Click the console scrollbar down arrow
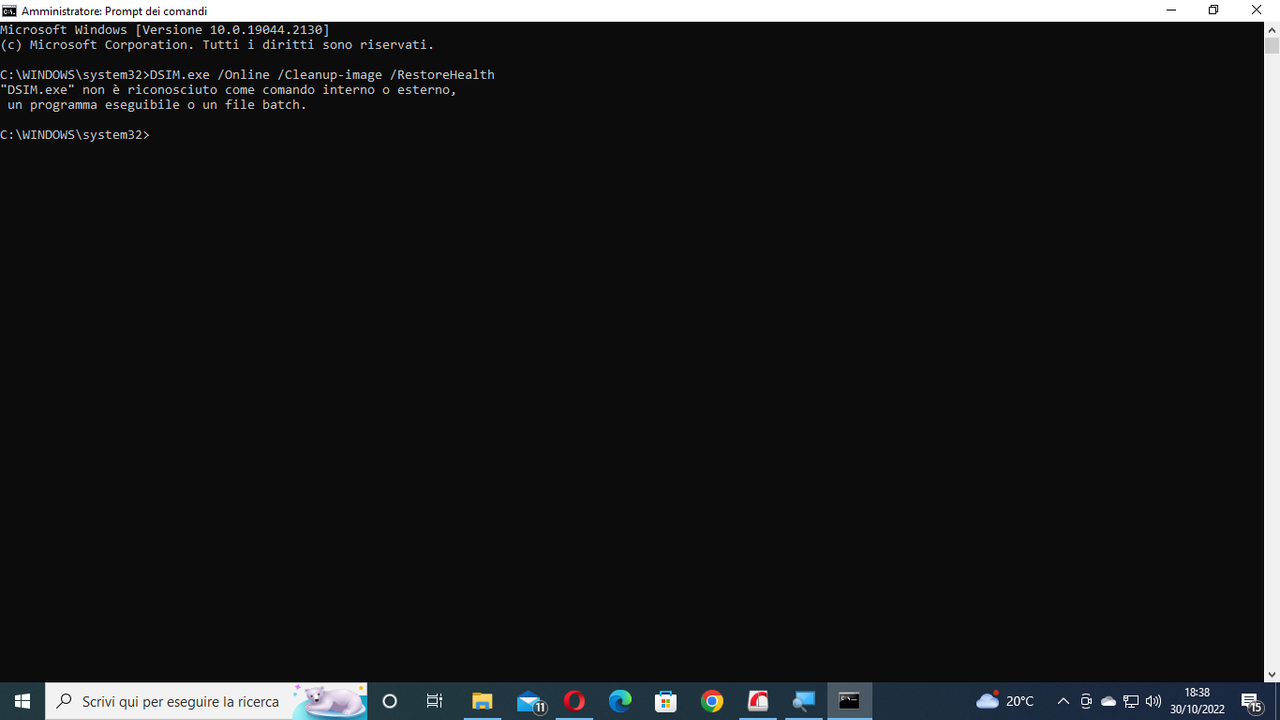The image size is (1280, 720). click(1272, 674)
